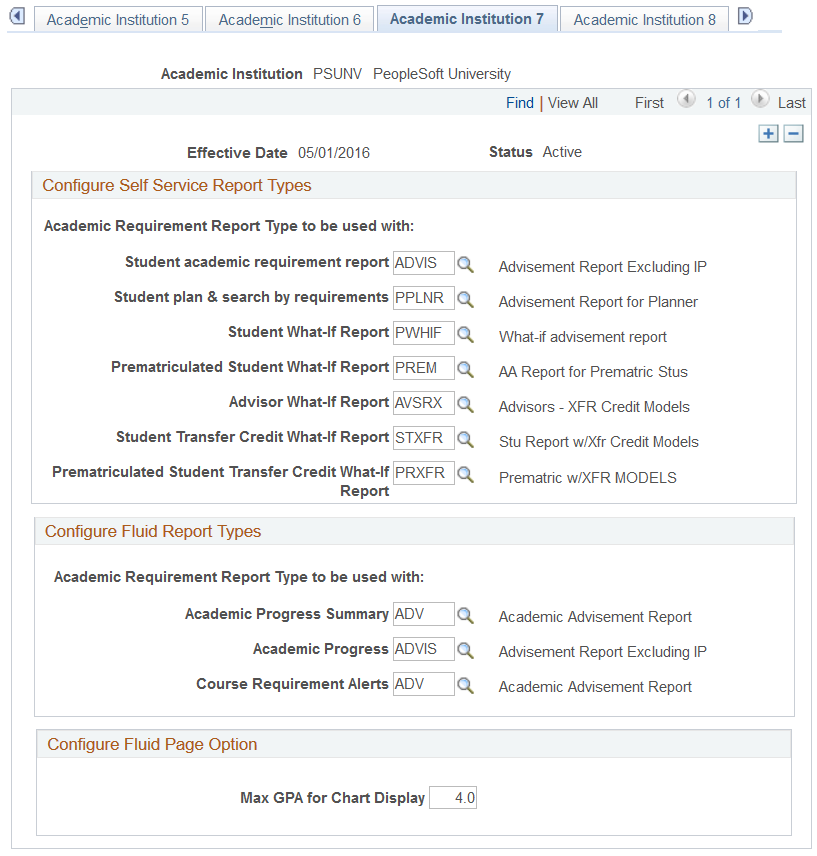
Task: Open lookup beside Student What-If Report field
Action: [465, 333]
